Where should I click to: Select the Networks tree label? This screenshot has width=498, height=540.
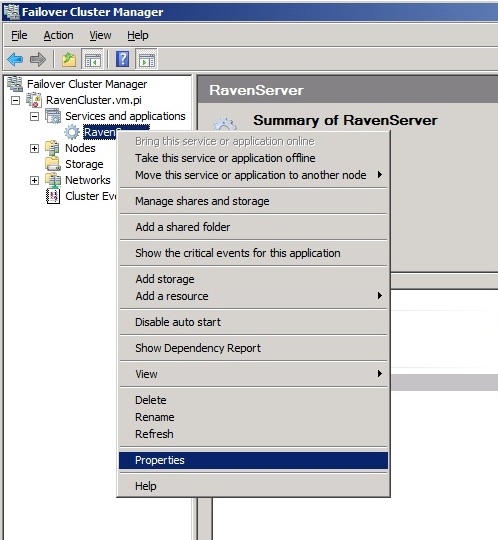coord(88,180)
